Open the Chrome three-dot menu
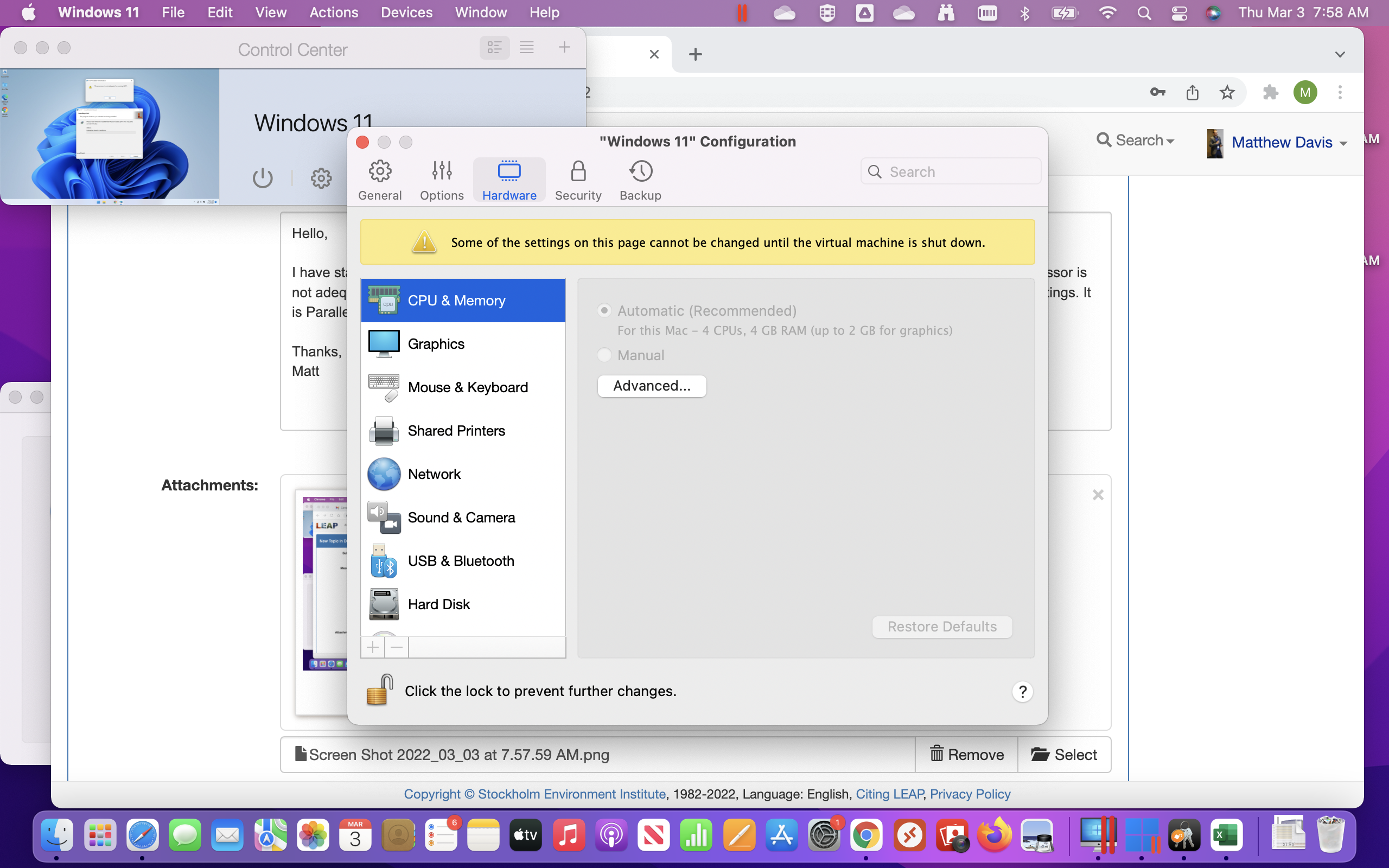The width and height of the screenshot is (1389, 868). click(1340, 92)
